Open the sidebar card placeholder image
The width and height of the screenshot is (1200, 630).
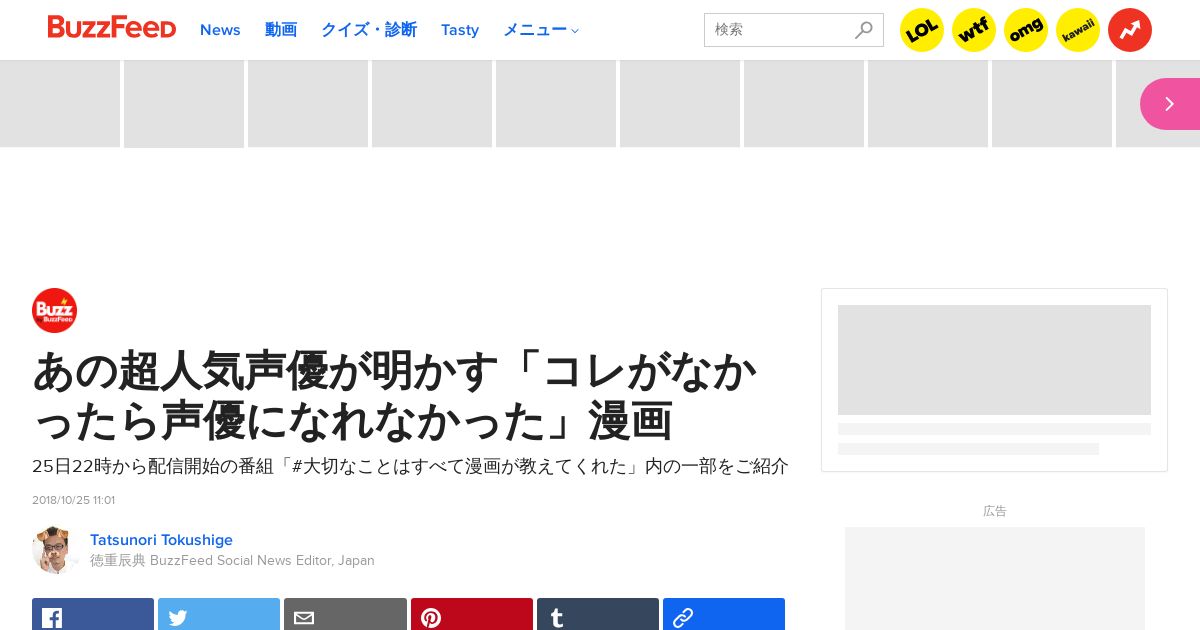[x=994, y=360]
